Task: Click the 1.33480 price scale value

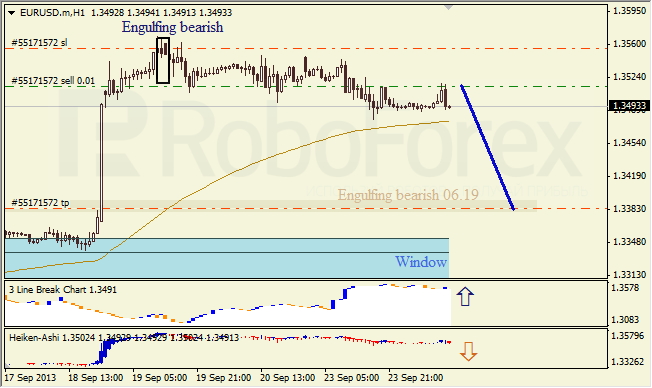Action: (x=630, y=241)
